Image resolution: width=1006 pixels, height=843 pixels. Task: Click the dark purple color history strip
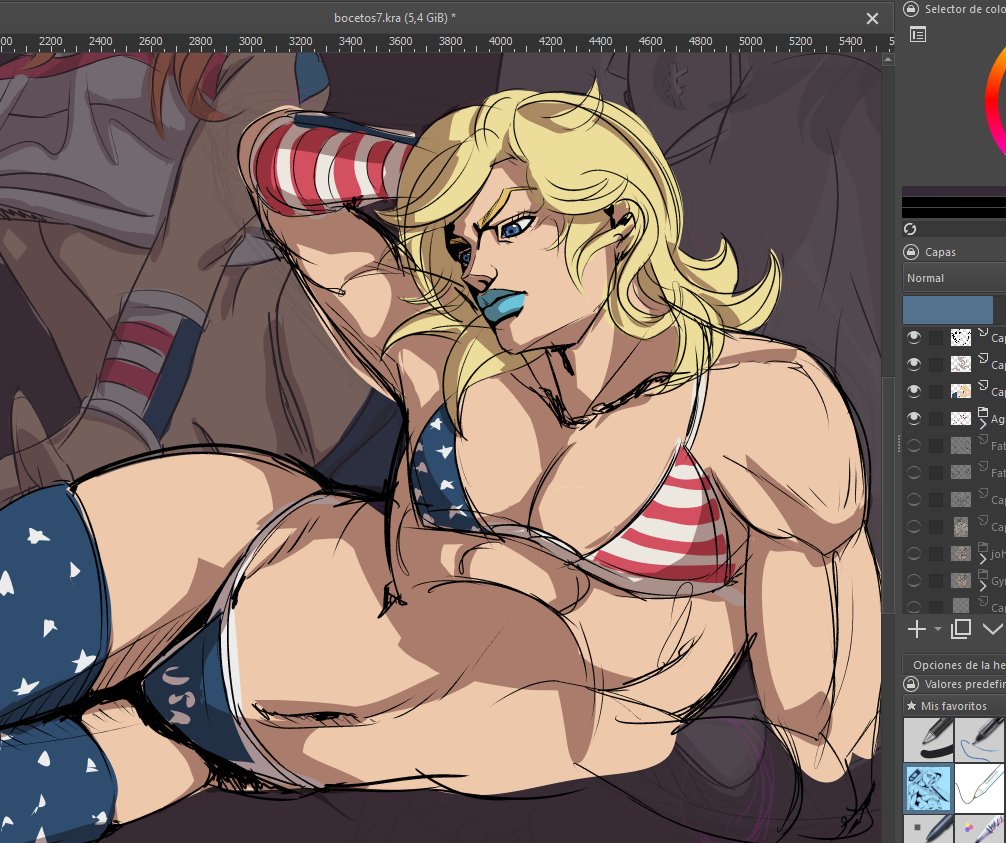point(954,191)
